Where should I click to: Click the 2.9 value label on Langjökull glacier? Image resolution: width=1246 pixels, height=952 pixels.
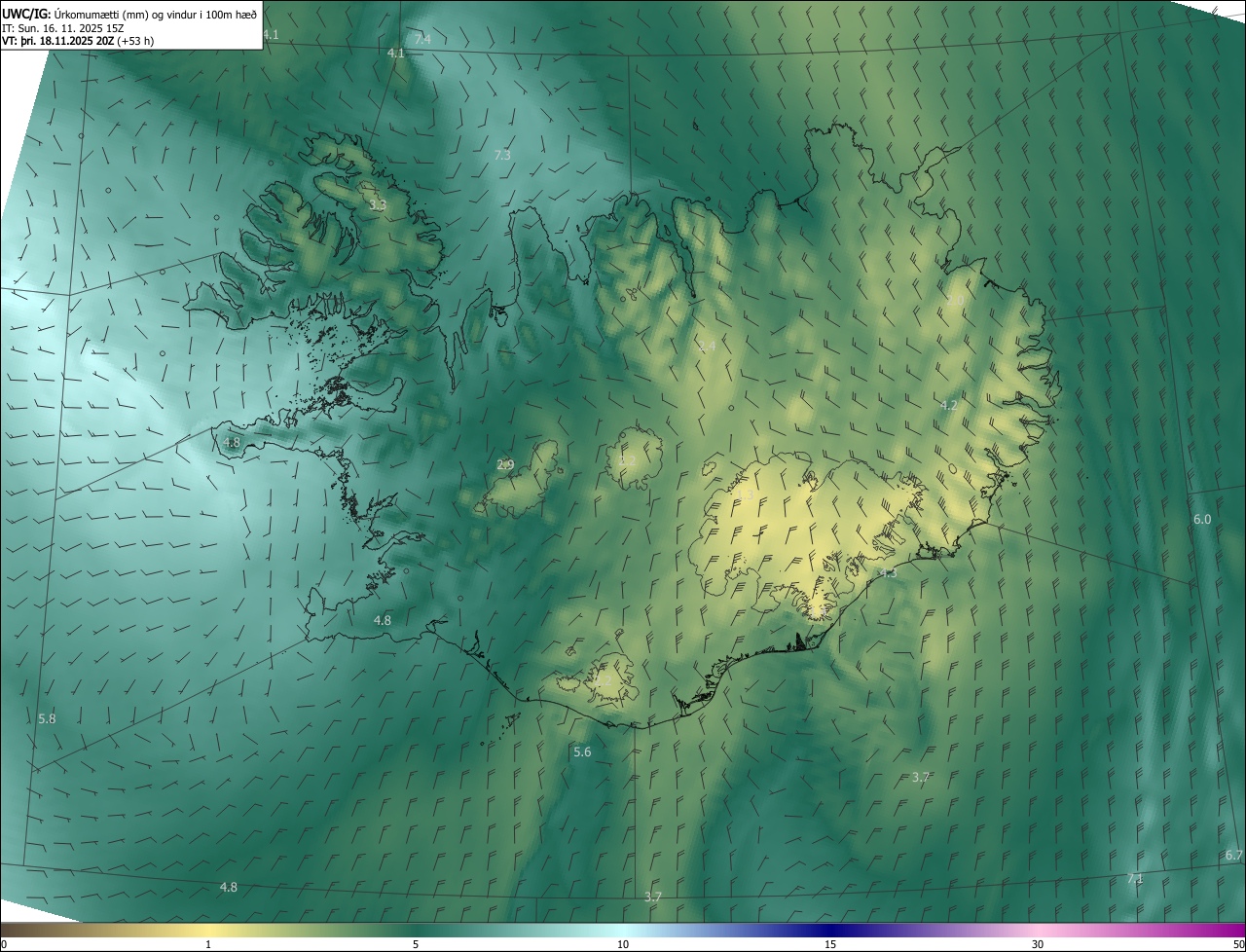point(505,464)
